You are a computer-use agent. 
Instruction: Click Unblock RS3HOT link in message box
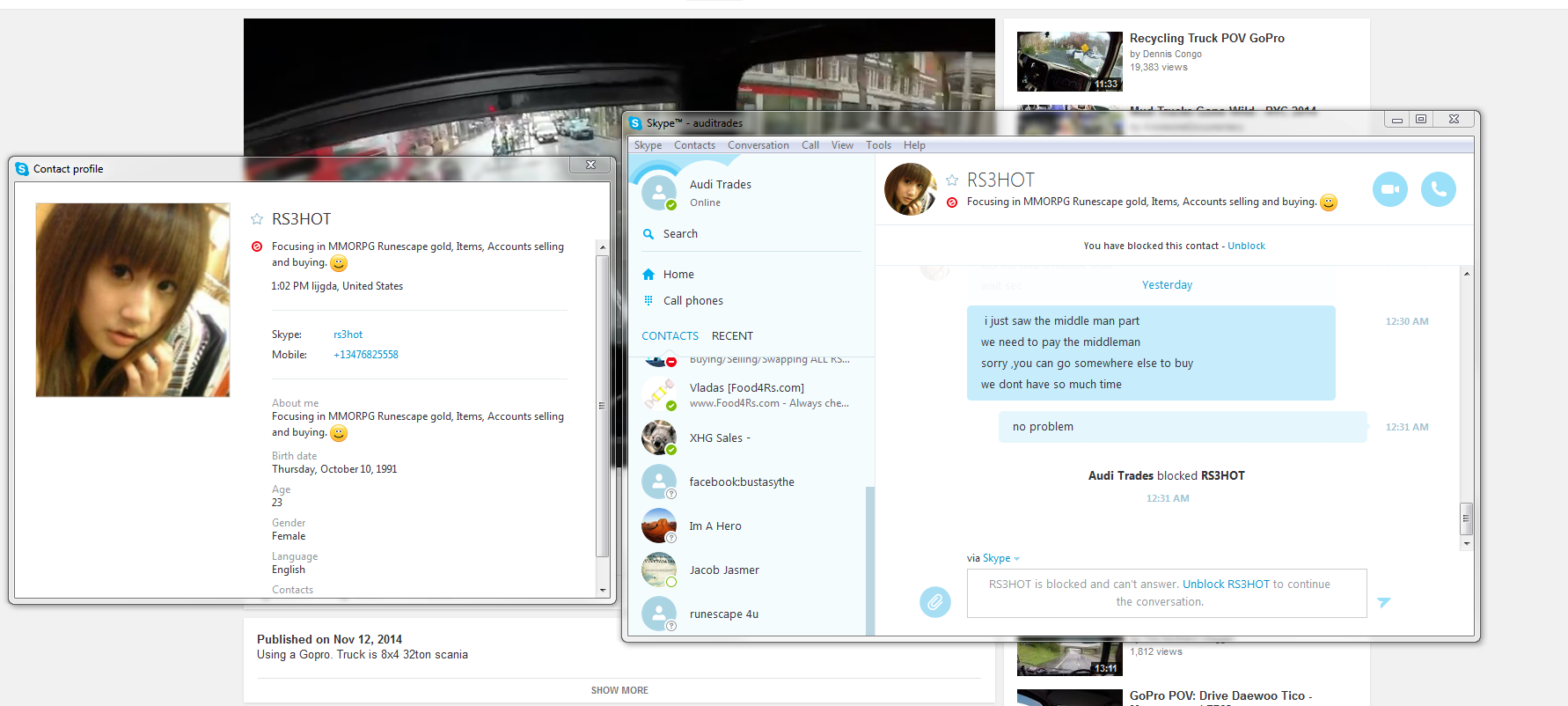(x=1226, y=585)
